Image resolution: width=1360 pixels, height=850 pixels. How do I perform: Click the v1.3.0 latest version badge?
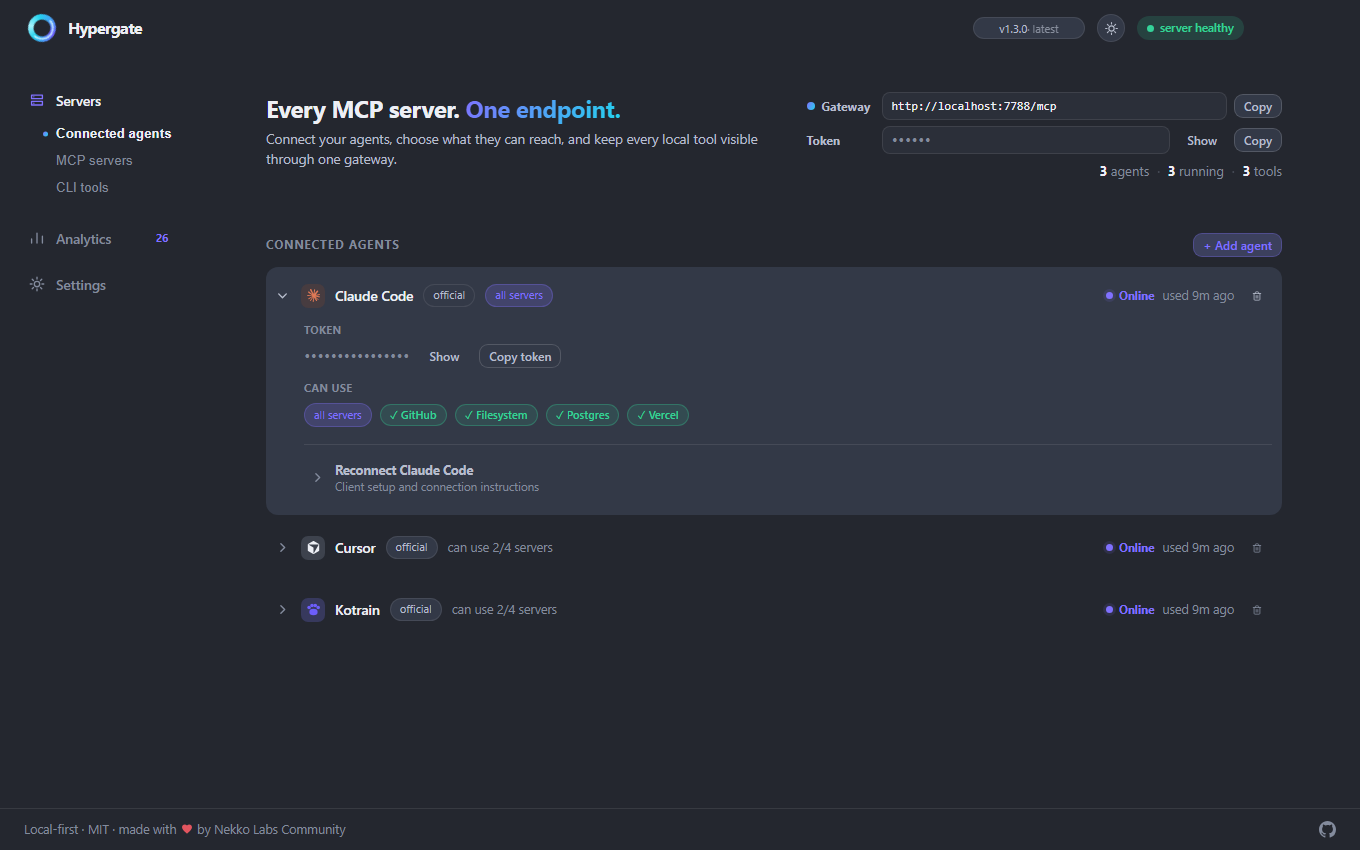point(1029,28)
